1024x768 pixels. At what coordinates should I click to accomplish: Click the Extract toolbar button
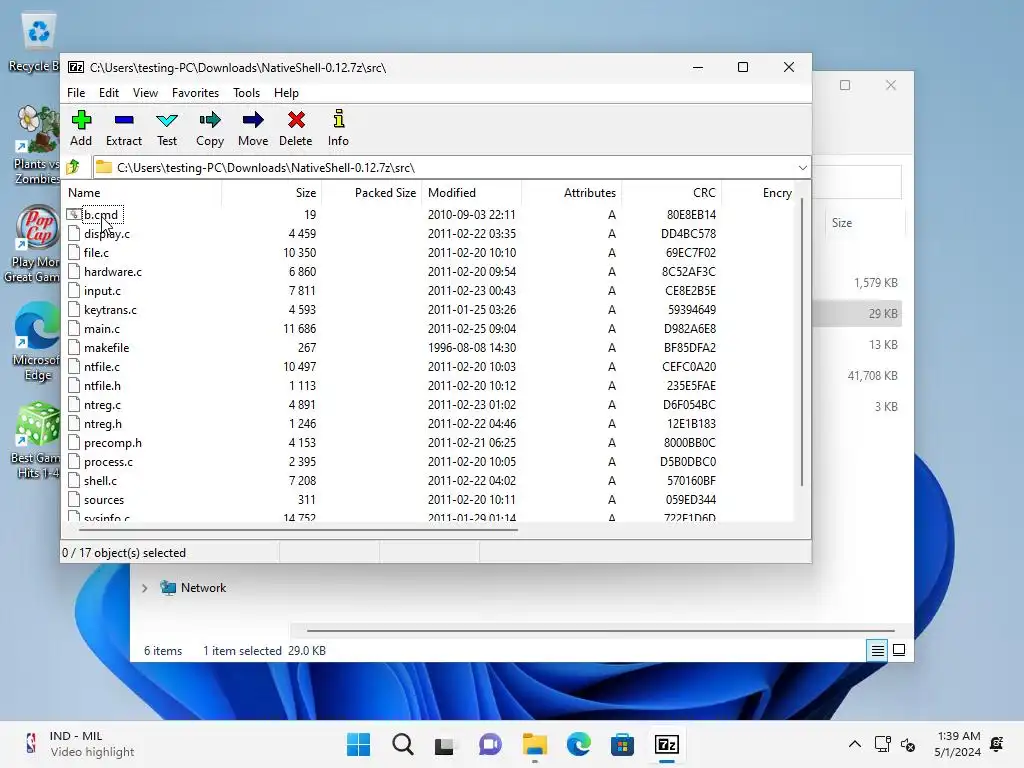[123, 128]
